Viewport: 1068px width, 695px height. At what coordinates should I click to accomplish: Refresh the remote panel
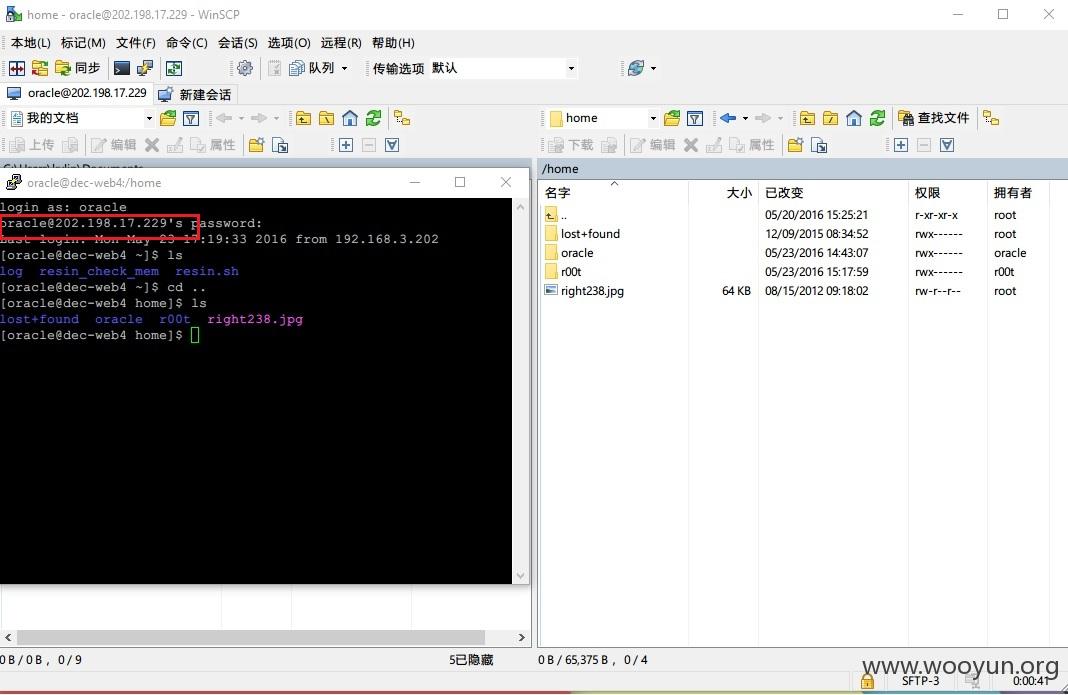click(x=877, y=119)
